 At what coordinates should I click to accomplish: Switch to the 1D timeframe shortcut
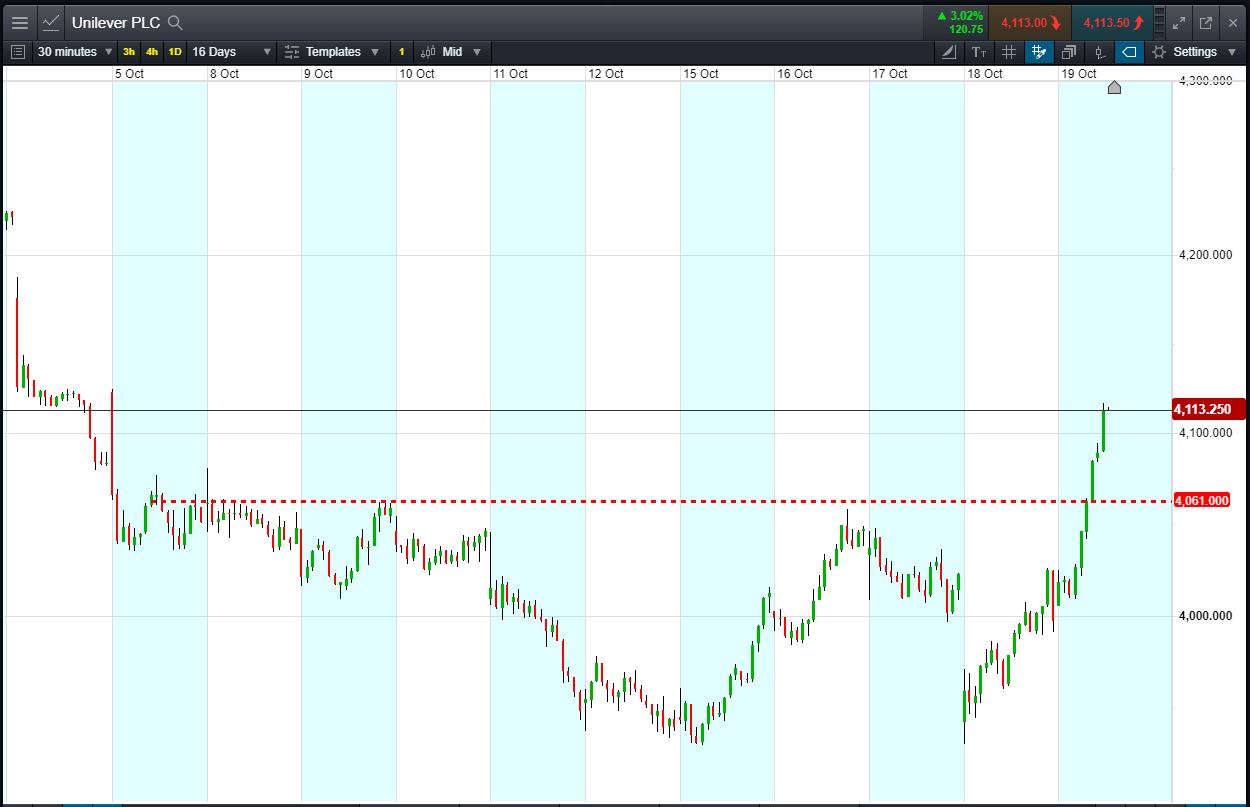175,52
